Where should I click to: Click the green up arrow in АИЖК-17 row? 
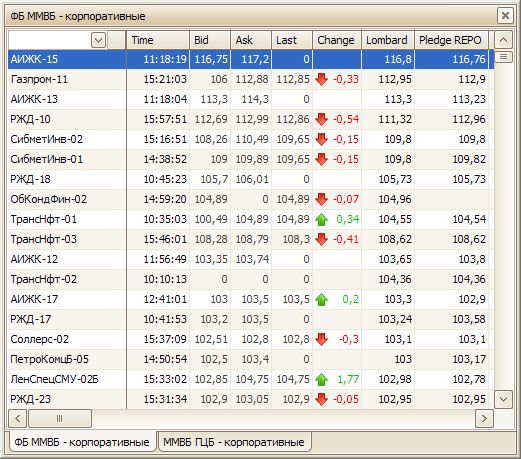click(x=321, y=299)
